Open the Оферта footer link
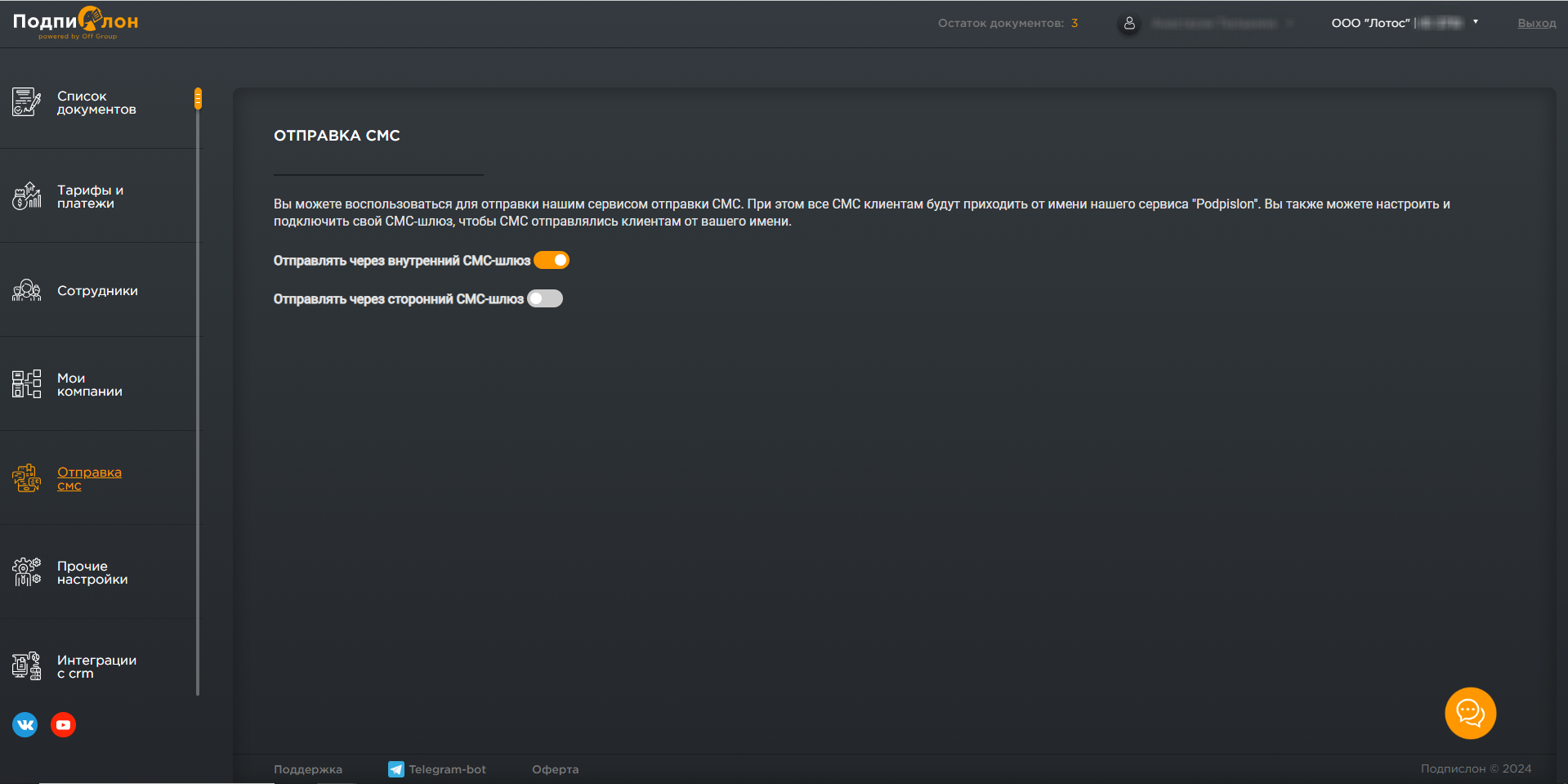Viewport: 1568px width, 784px height. [x=555, y=769]
